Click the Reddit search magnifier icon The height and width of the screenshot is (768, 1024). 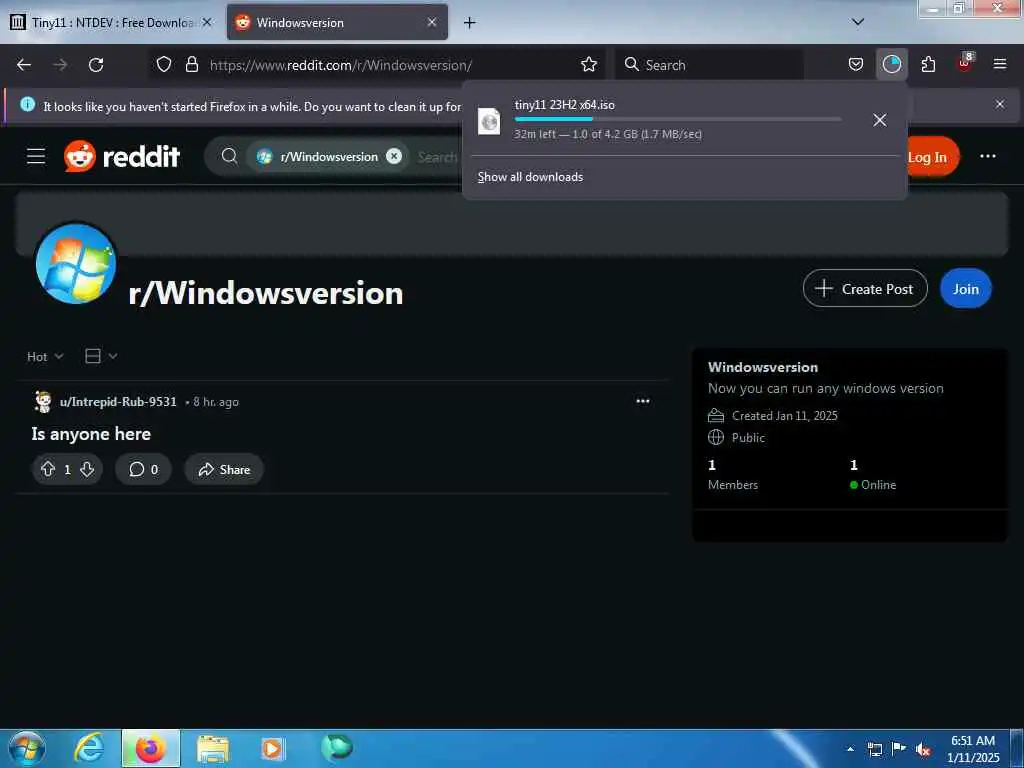pos(229,156)
